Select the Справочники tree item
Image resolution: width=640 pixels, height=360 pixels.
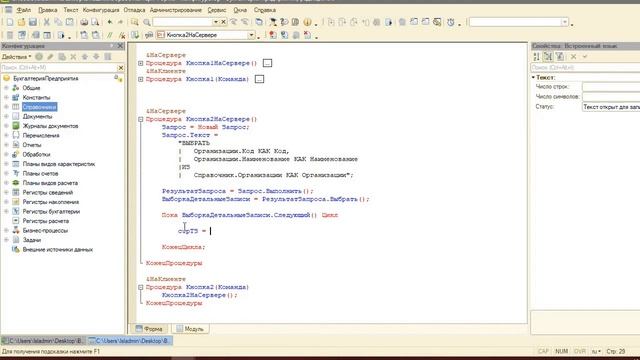[x=40, y=107]
